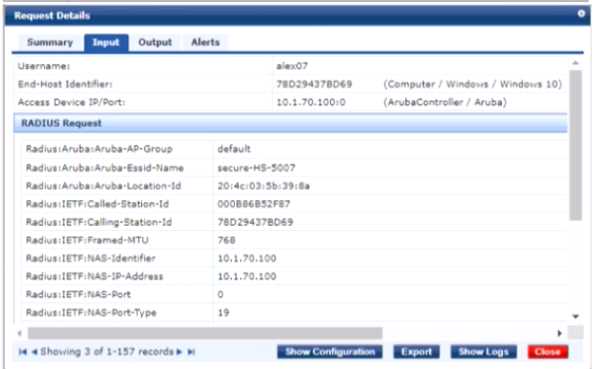596x369 pixels.
Task: Go to the next record
Action: 179,352
